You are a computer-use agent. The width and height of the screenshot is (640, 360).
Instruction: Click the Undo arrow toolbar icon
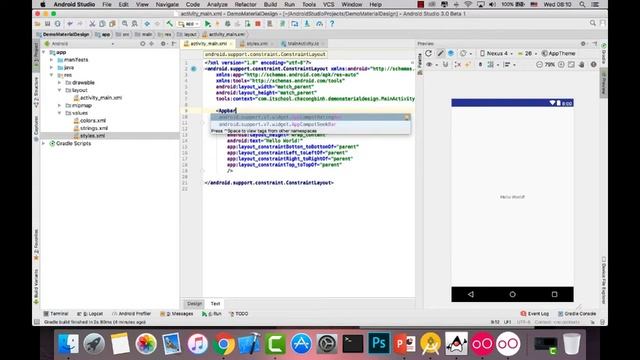70,24
